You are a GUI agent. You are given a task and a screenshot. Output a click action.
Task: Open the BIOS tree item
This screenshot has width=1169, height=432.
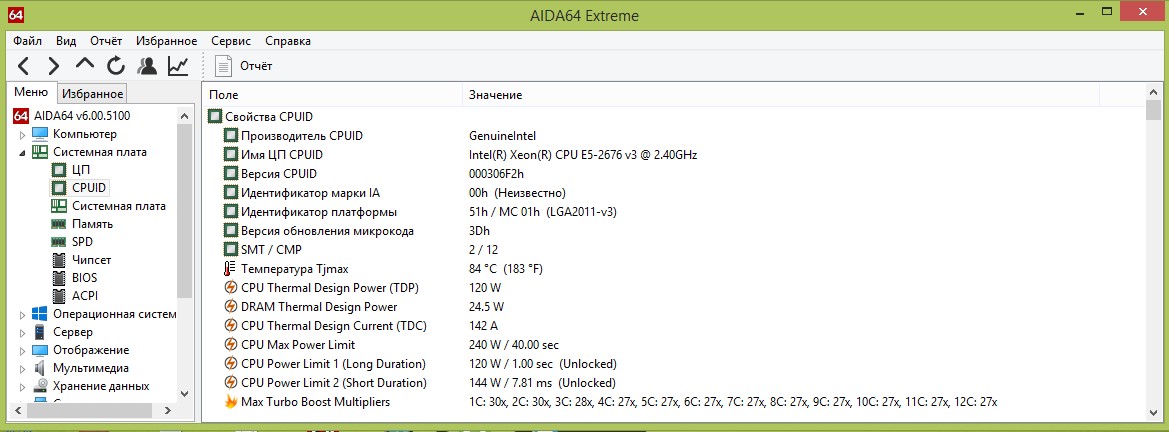pyautogui.click(x=85, y=278)
